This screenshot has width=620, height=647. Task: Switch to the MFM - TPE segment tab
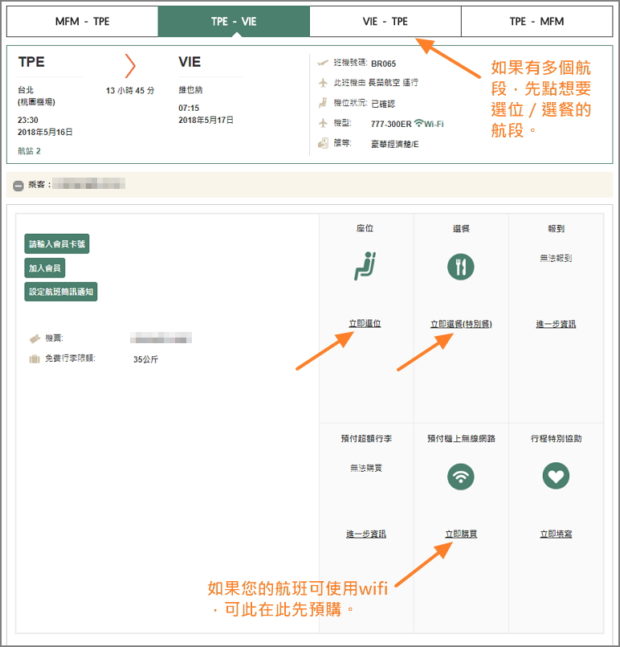(82, 21)
